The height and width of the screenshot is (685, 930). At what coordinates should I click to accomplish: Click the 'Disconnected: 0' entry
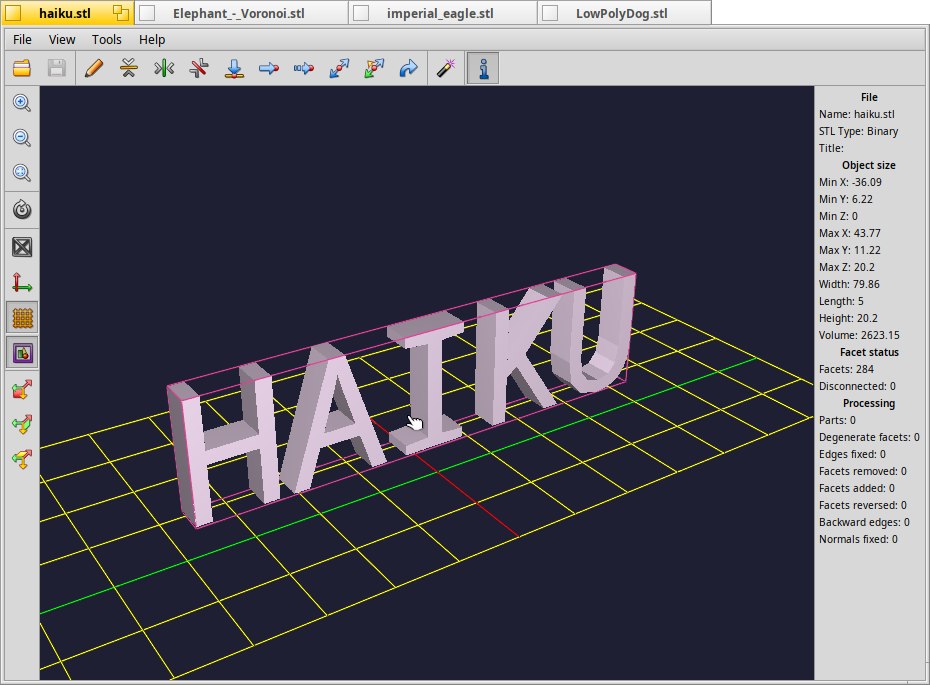pyautogui.click(x=857, y=386)
